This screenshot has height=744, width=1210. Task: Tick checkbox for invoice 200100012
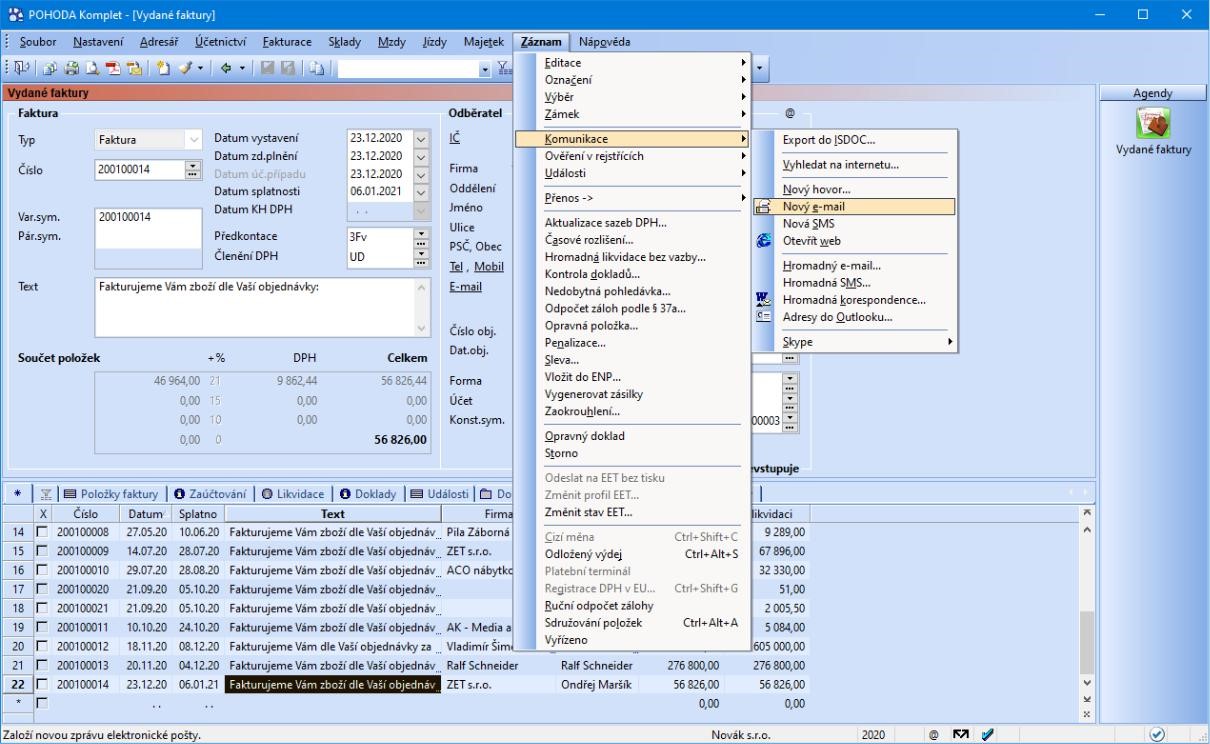tap(44, 646)
